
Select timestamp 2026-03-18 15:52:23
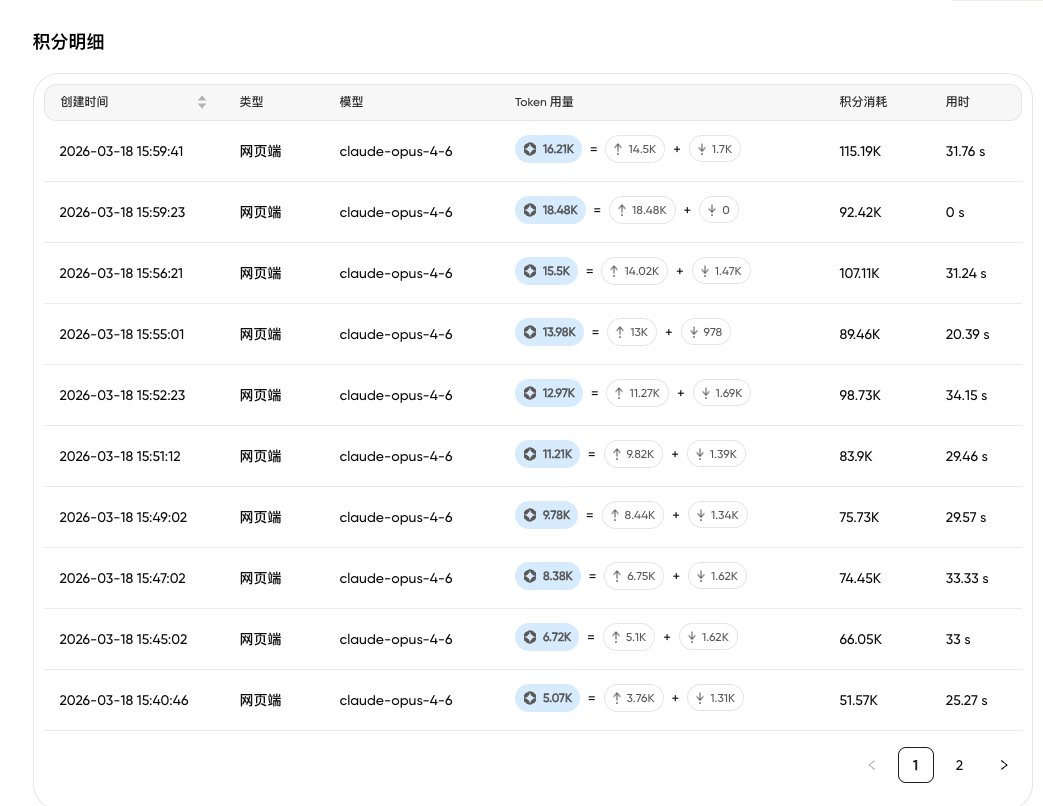(122, 395)
